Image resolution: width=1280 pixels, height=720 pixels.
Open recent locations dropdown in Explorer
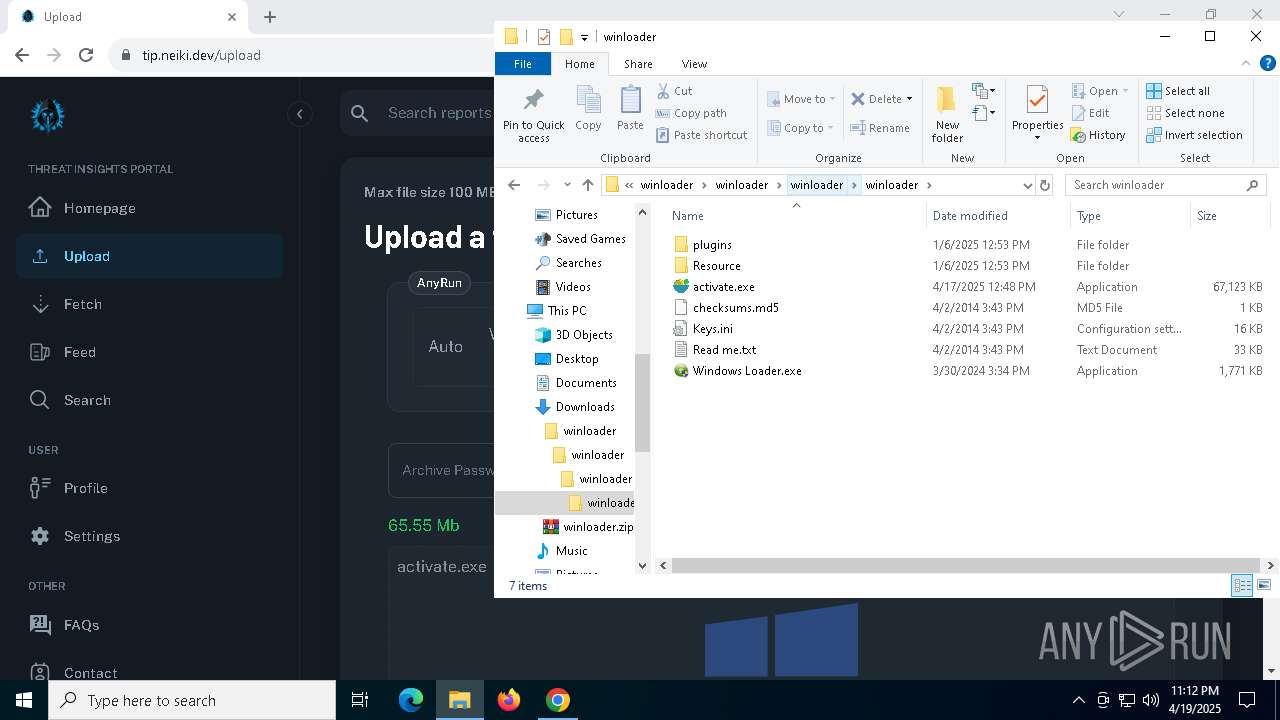coord(567,185)
